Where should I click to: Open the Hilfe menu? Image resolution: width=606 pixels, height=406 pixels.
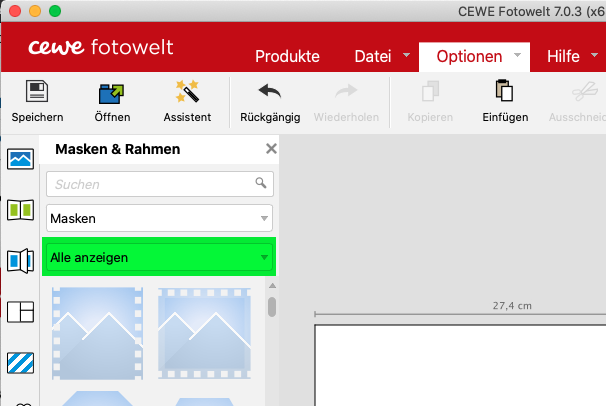pyautogui.click(x=563, y=56)
